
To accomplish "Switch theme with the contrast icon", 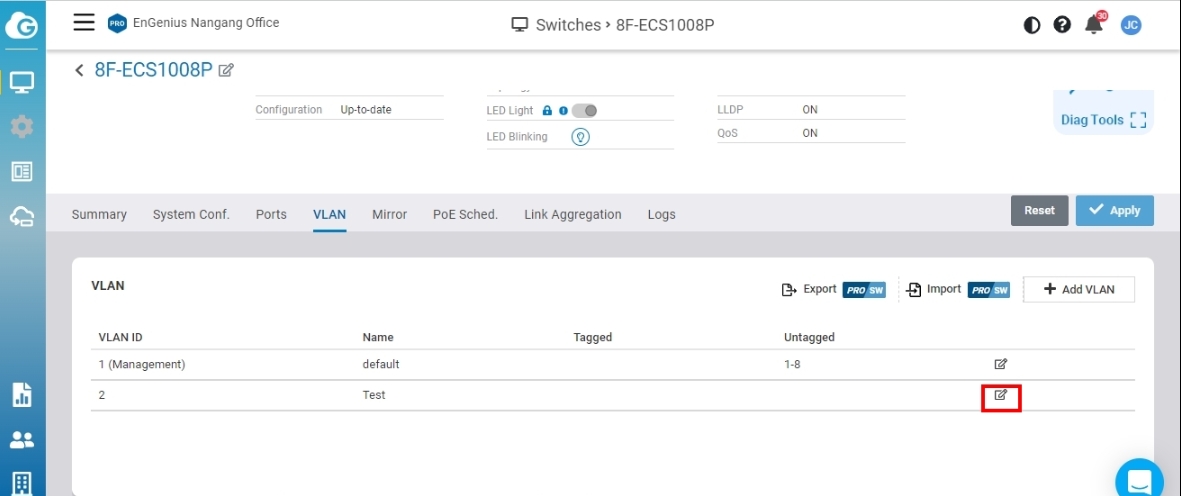I will point(1032,25).
